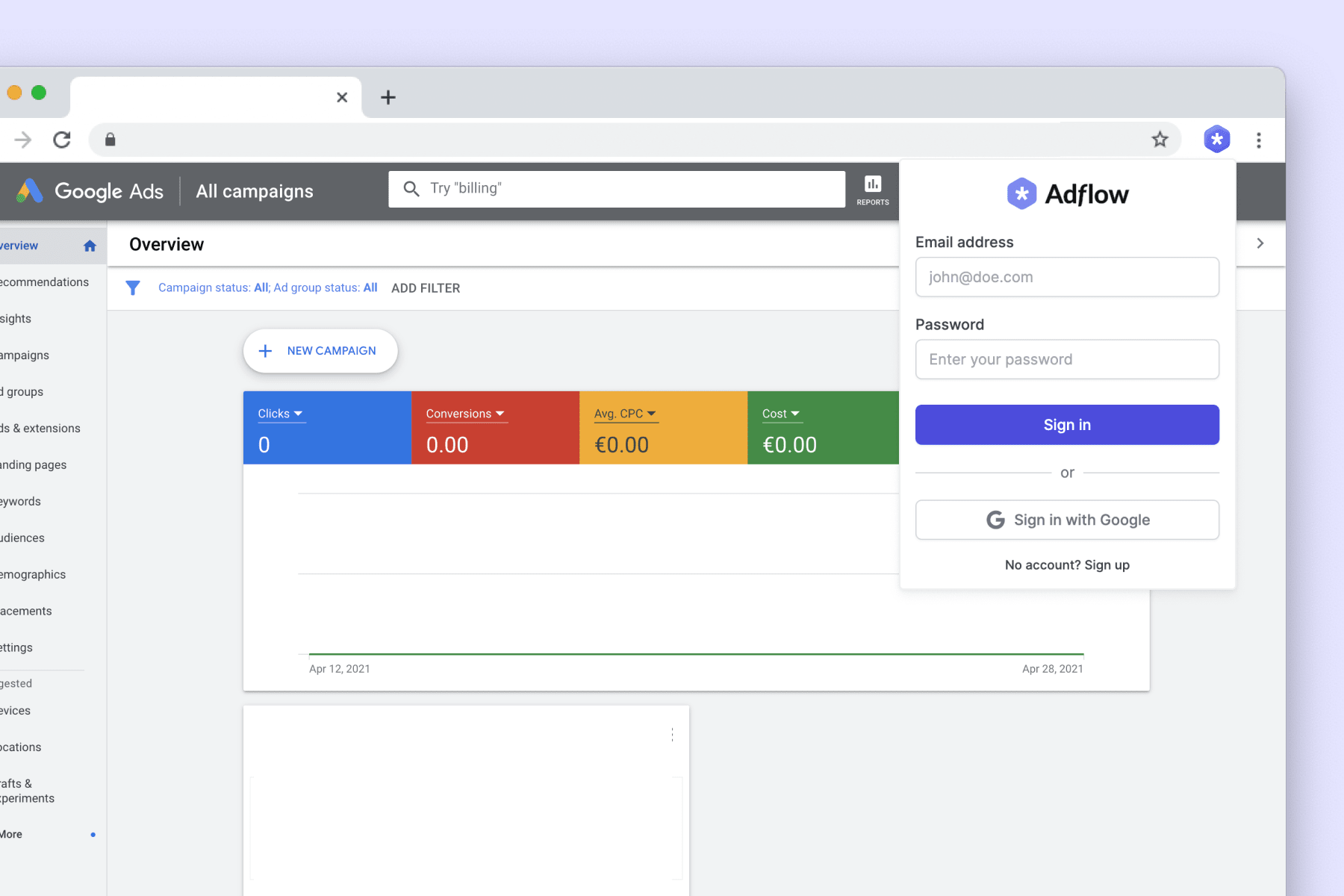
Task: Click in the Try "billing" search field
Action: coord(617,189)
